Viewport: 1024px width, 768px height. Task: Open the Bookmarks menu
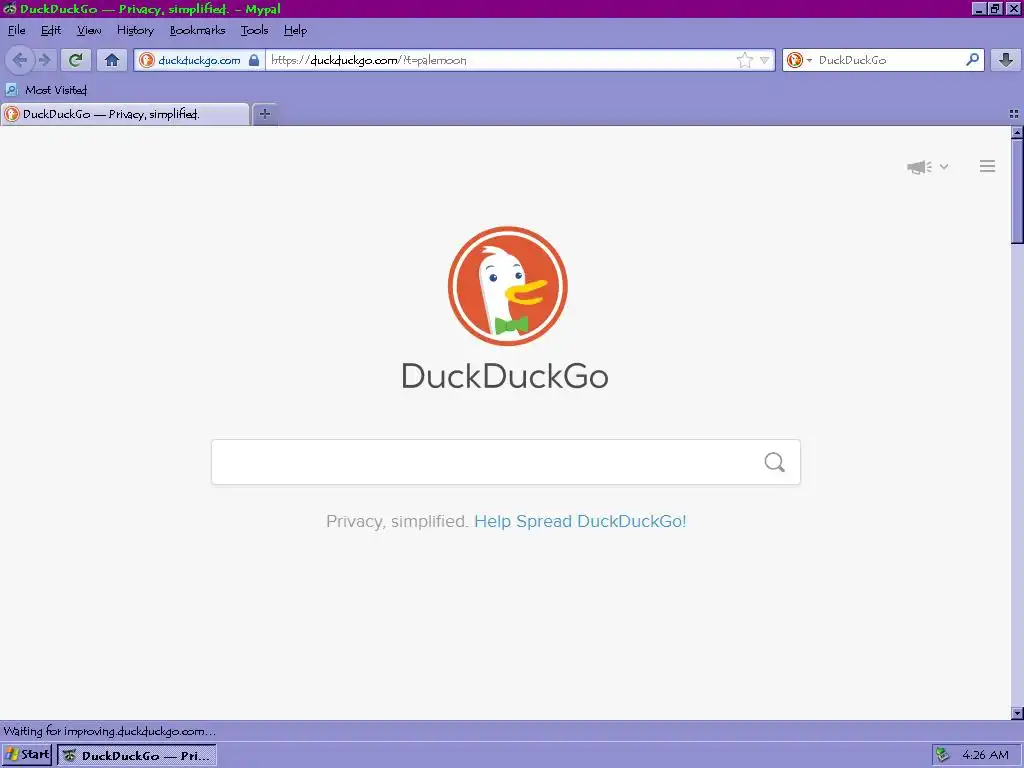pos(197,30)
